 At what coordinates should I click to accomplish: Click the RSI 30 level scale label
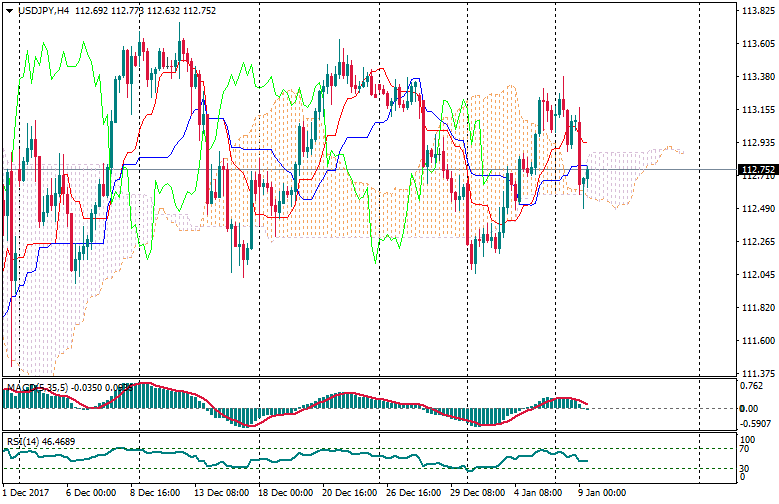745,468
